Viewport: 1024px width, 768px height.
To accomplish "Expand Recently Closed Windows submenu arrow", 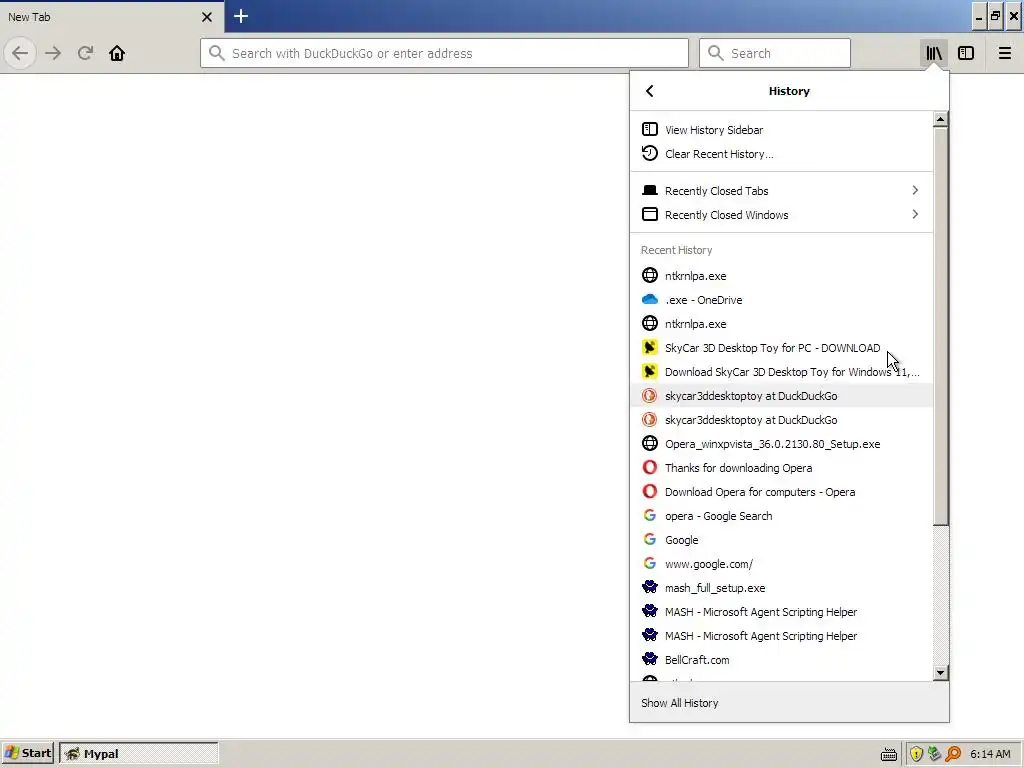I will pyautogui.click(x=915, y=214).
